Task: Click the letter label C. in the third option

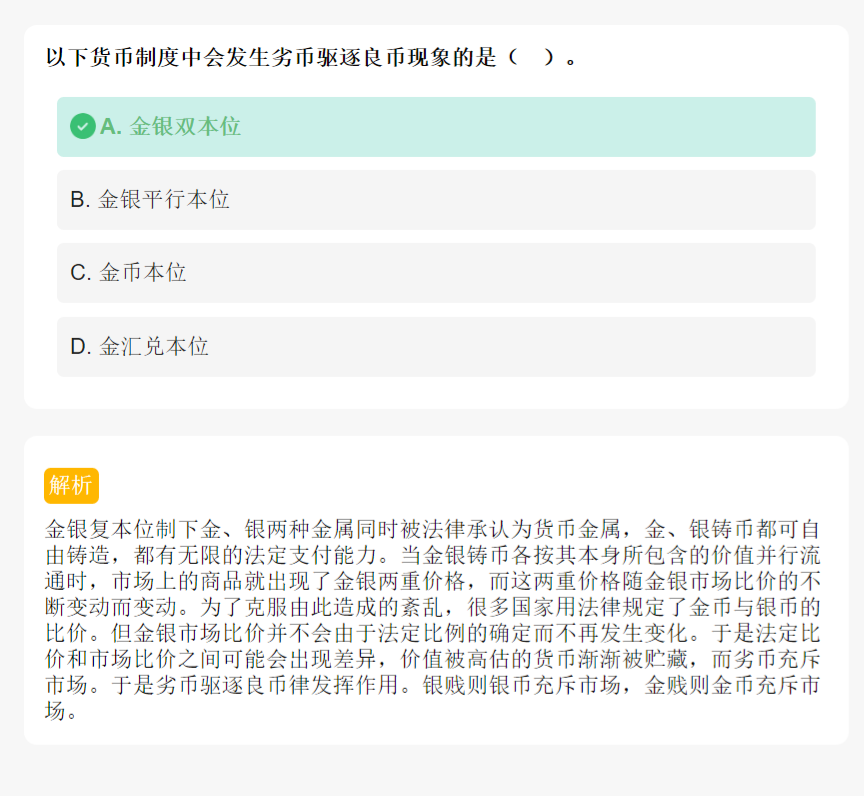Action: point(81,273)
